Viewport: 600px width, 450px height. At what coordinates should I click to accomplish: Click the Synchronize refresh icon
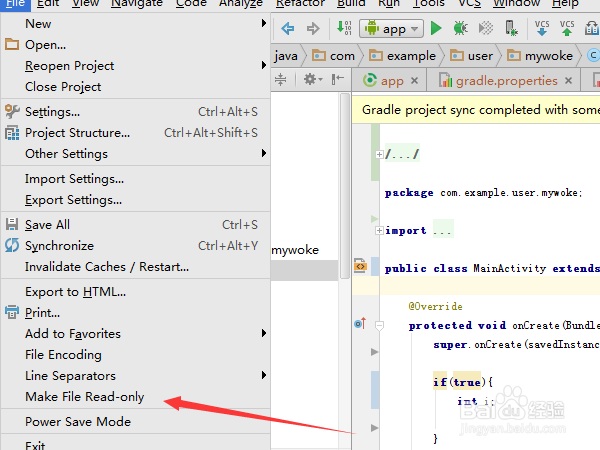pos(12,245)
